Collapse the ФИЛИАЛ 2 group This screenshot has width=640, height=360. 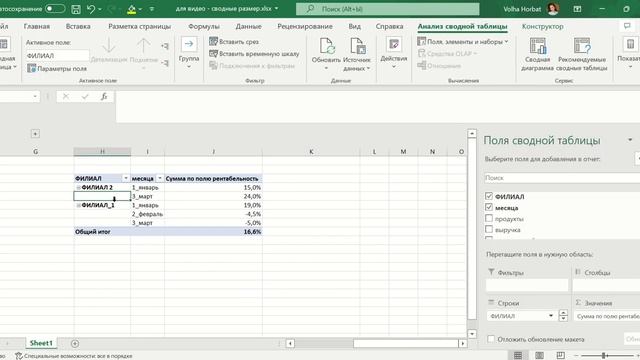pyautogui.click(x=78, y=187)
